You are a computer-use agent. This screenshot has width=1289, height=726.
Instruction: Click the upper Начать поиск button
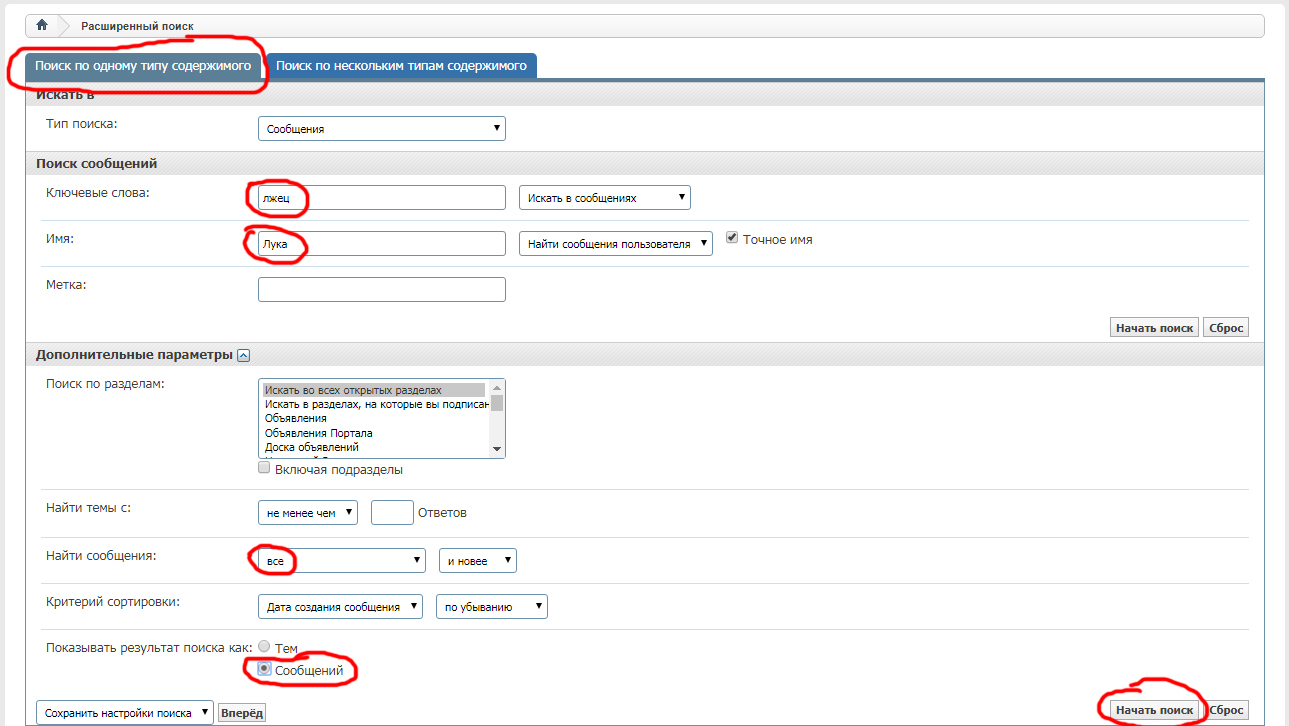coord(1155,328)
